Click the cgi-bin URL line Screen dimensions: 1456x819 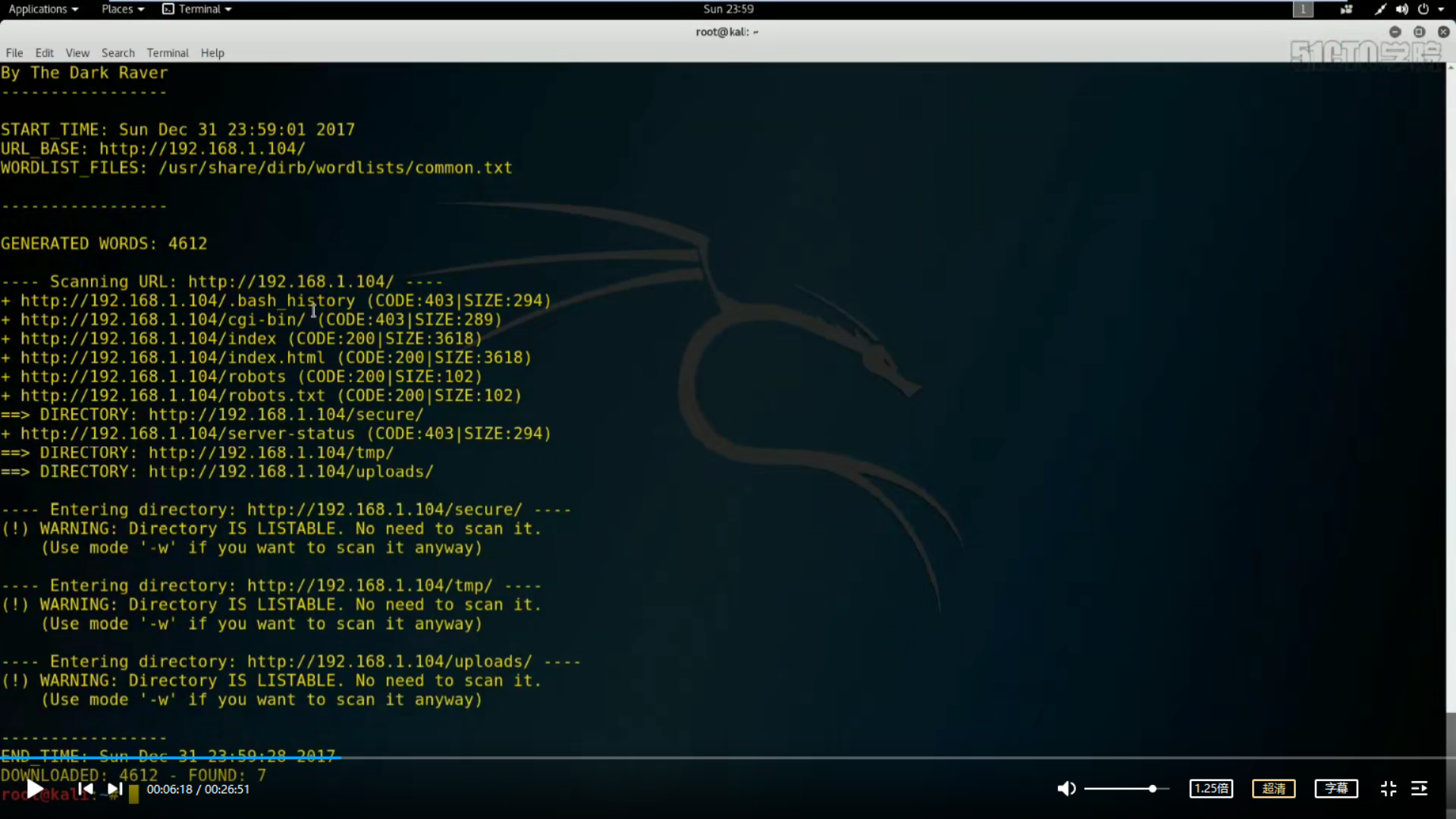(252, 320)
